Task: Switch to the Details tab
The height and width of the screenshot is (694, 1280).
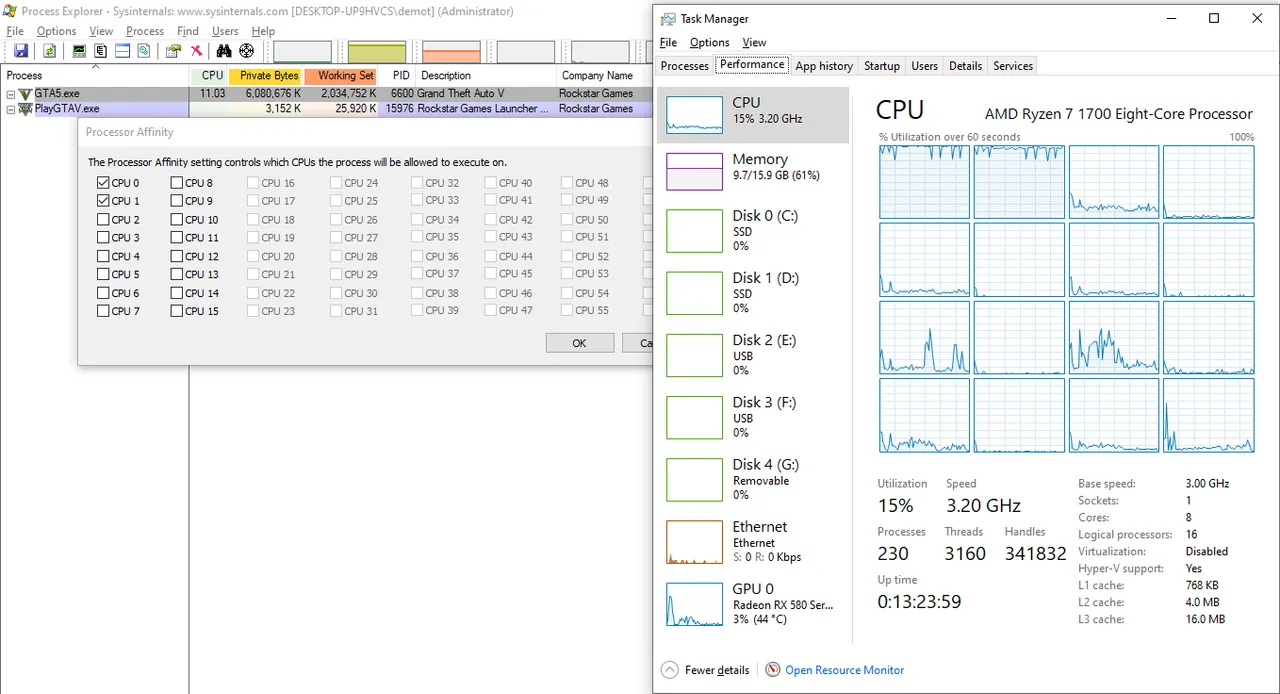Action: [x=965, y=66]
